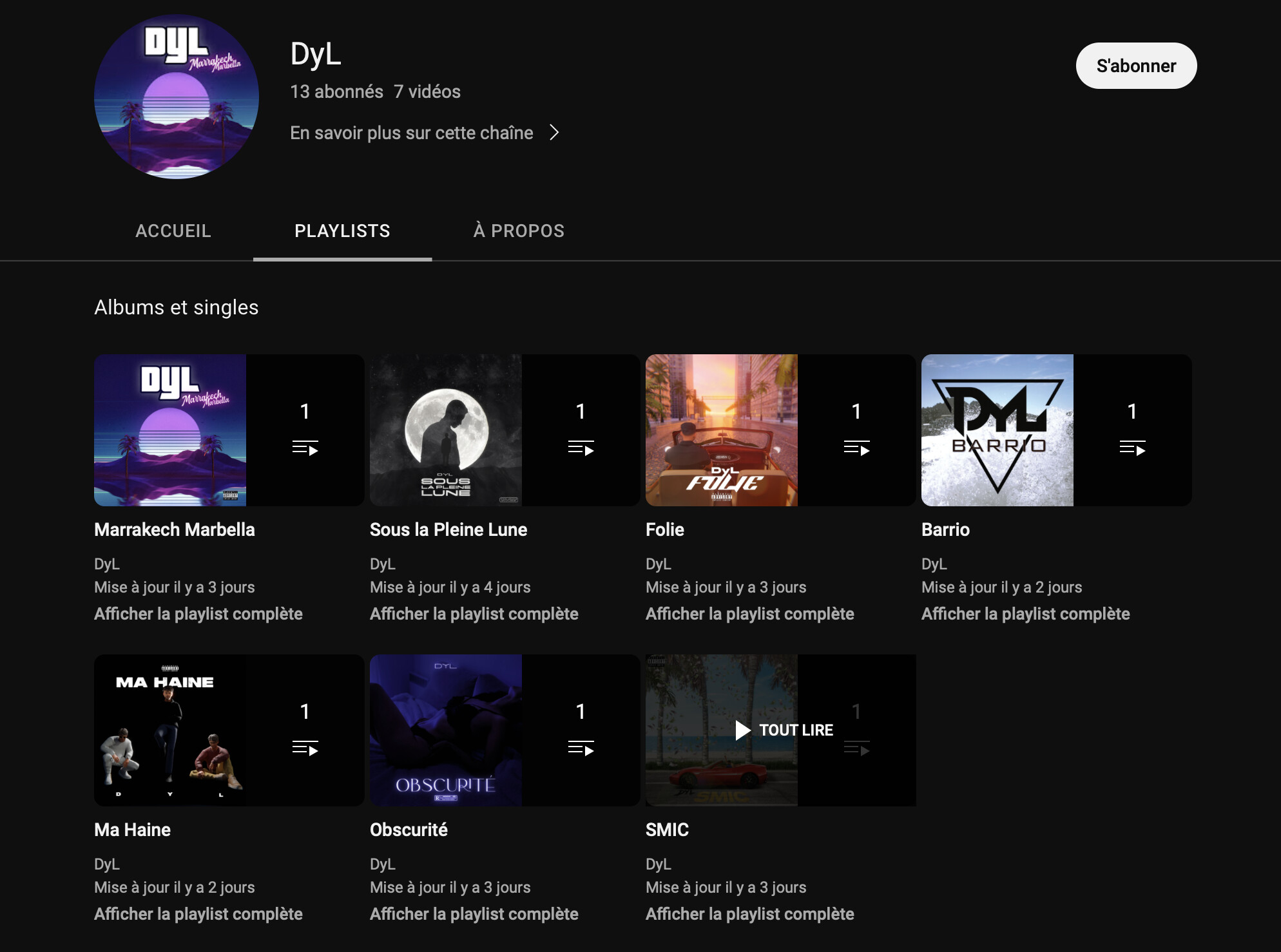
Task: Click the Sous la Pleine Lune title
Action: [x=448, y=529]
